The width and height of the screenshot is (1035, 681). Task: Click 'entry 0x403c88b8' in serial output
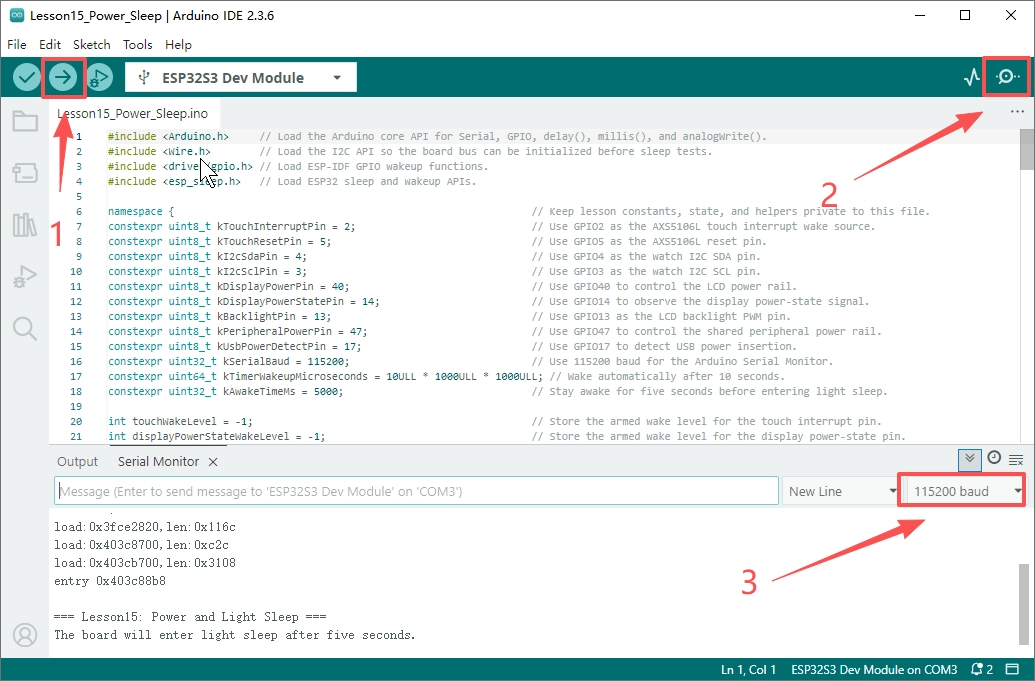[110, 581]
